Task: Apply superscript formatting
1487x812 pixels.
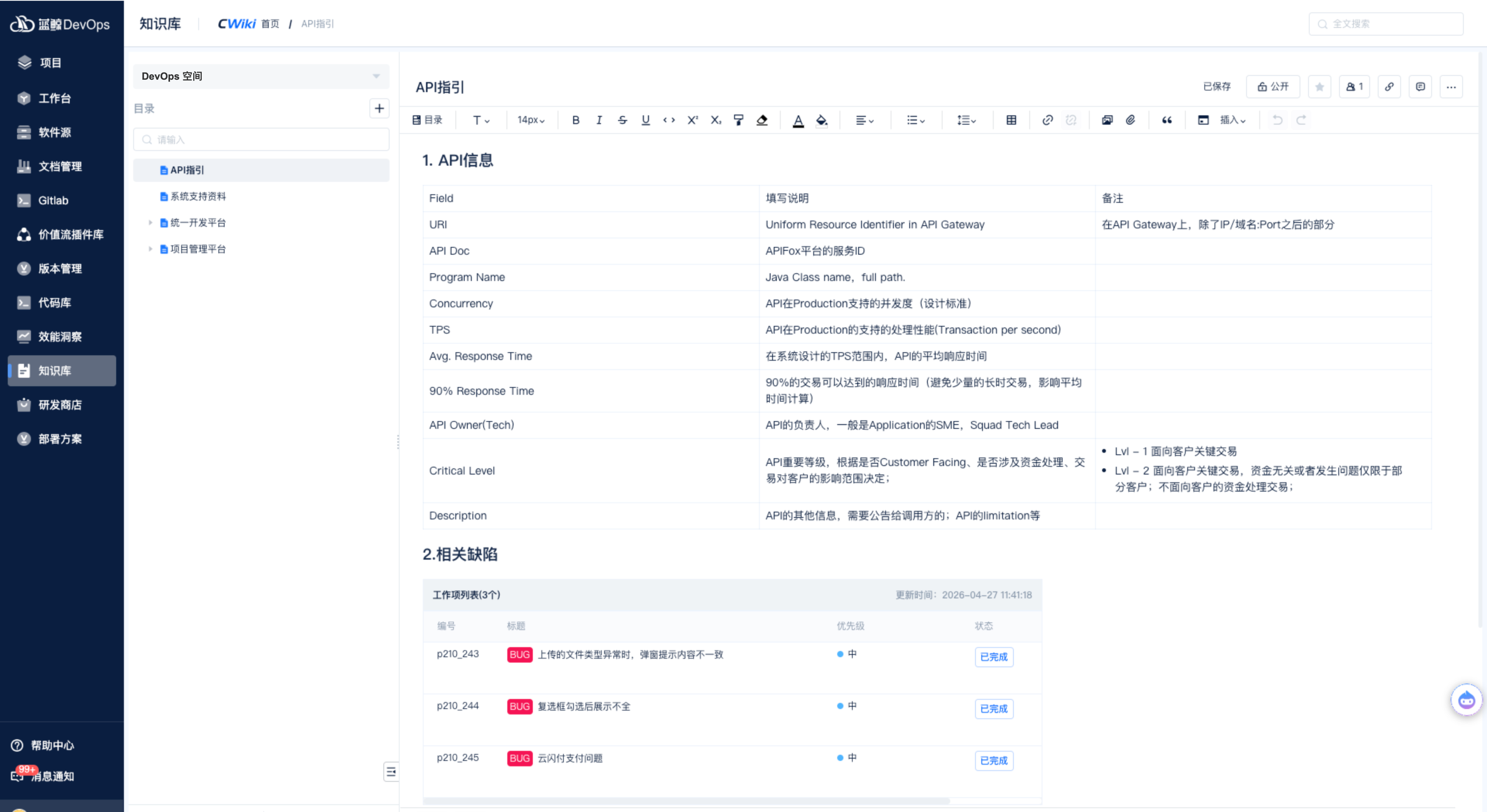Action: 693,120
